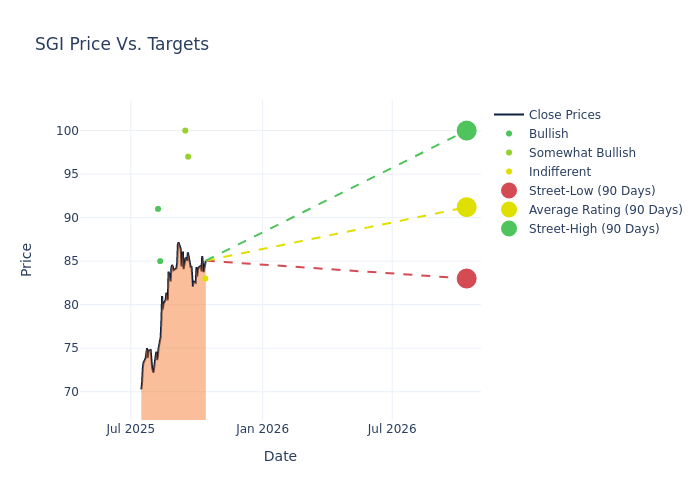The height and width of the screenshot is (500, 700).
Task: Click the Date axis title
Action: pos(280,456)
